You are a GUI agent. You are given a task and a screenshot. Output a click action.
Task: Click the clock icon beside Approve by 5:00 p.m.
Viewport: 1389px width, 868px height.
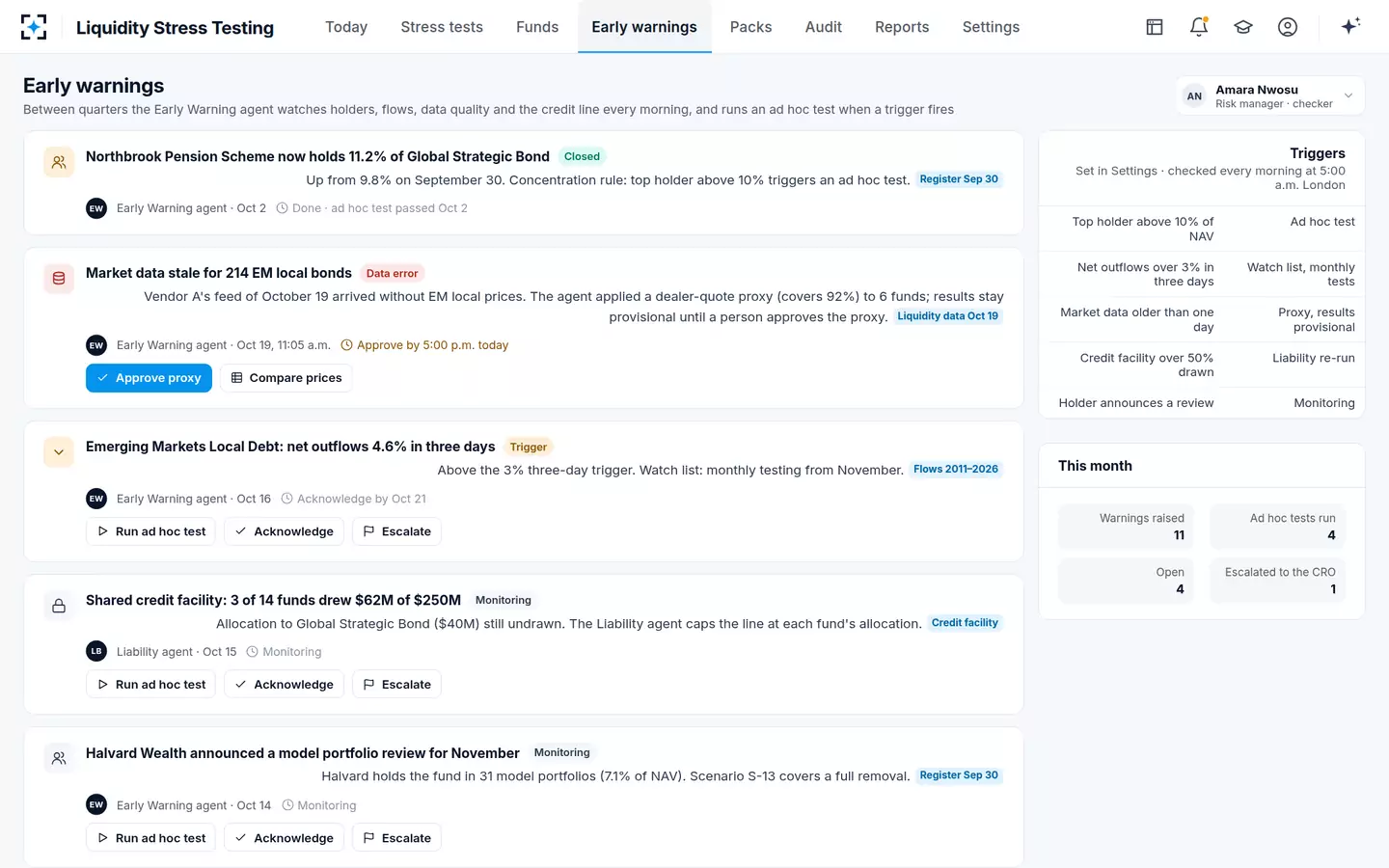tap(346, 345)
